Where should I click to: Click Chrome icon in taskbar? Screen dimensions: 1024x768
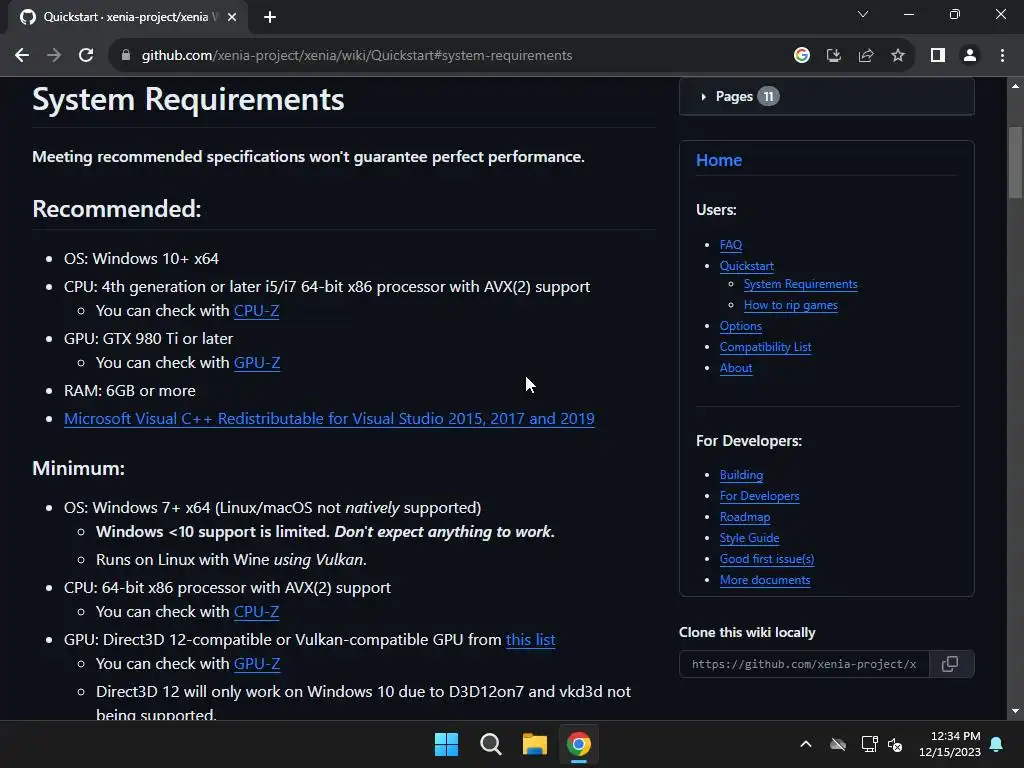coord(579,744)
